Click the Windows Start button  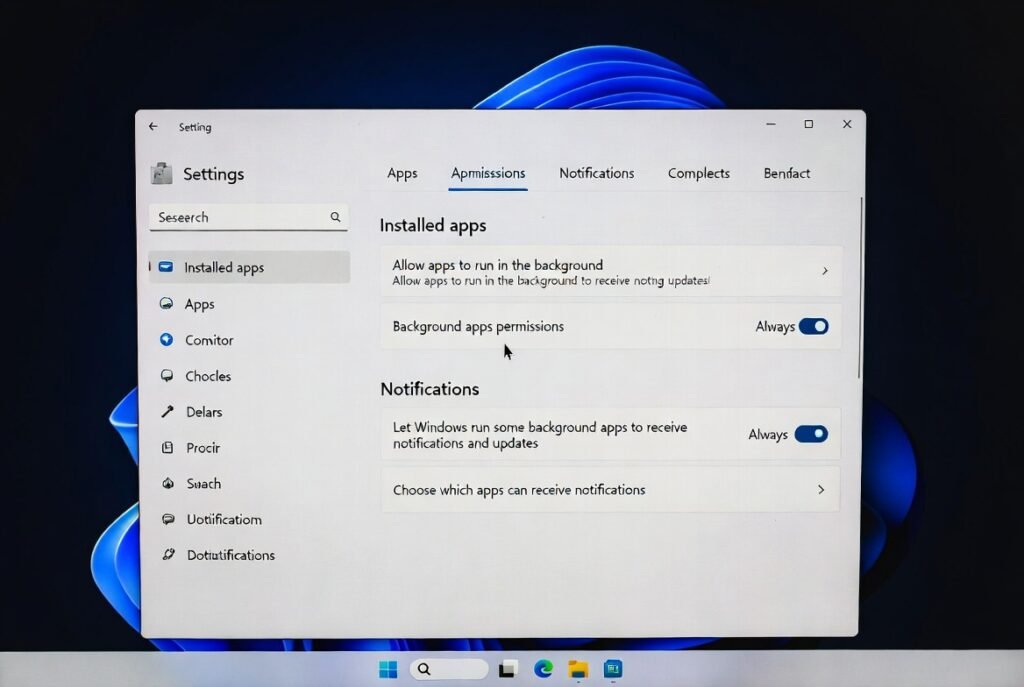click(x=388, y=669)
